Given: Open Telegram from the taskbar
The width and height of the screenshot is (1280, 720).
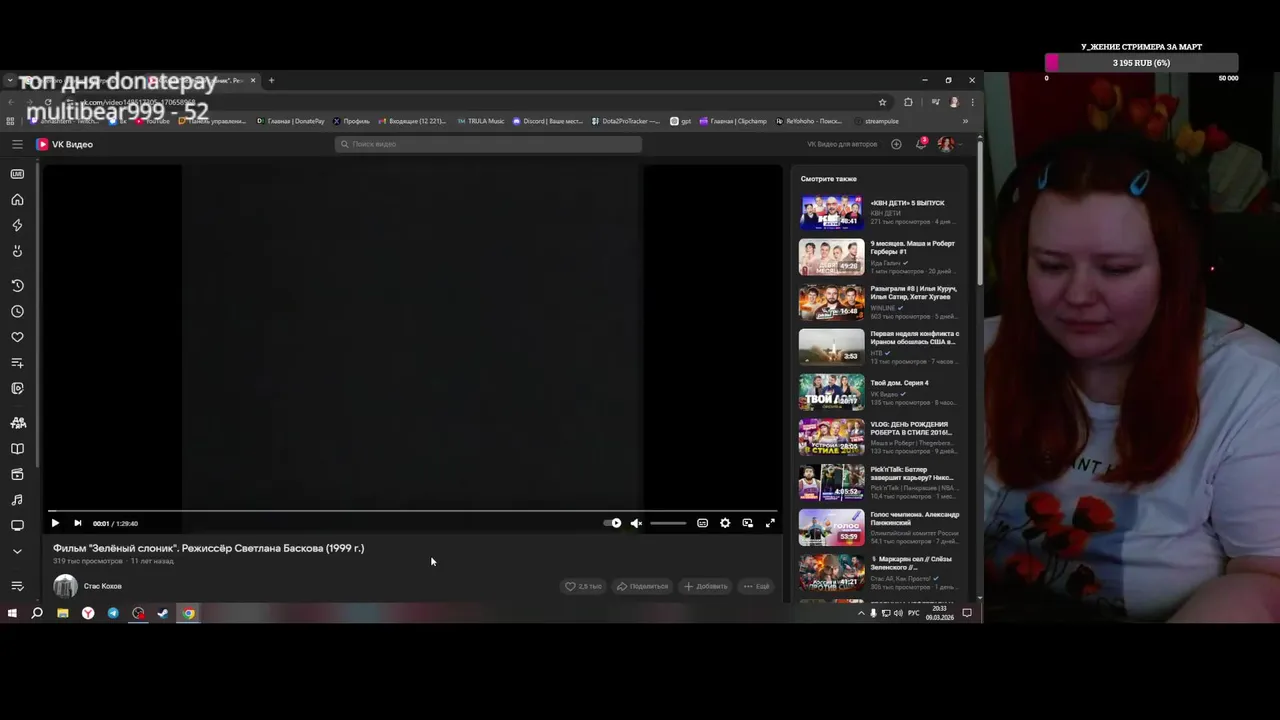Looking at the screenshot, I should (113, 613).
